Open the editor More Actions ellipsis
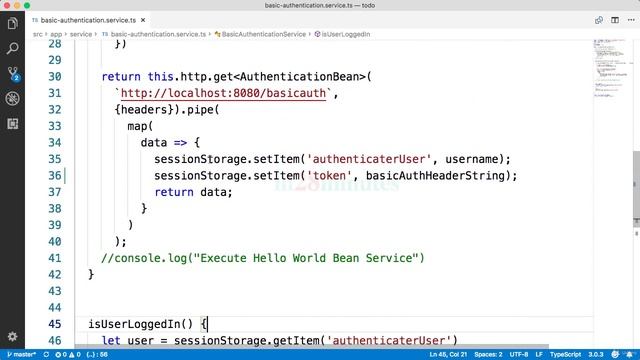This screenshot has height=360, width=640. click(x=631, y=20)
